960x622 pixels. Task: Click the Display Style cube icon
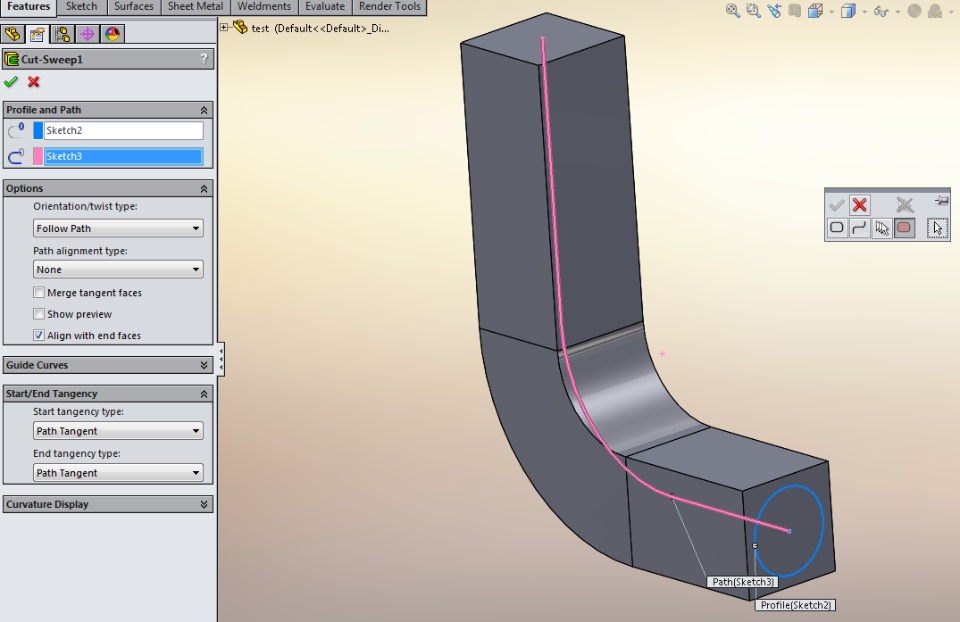tap(848, 10)
